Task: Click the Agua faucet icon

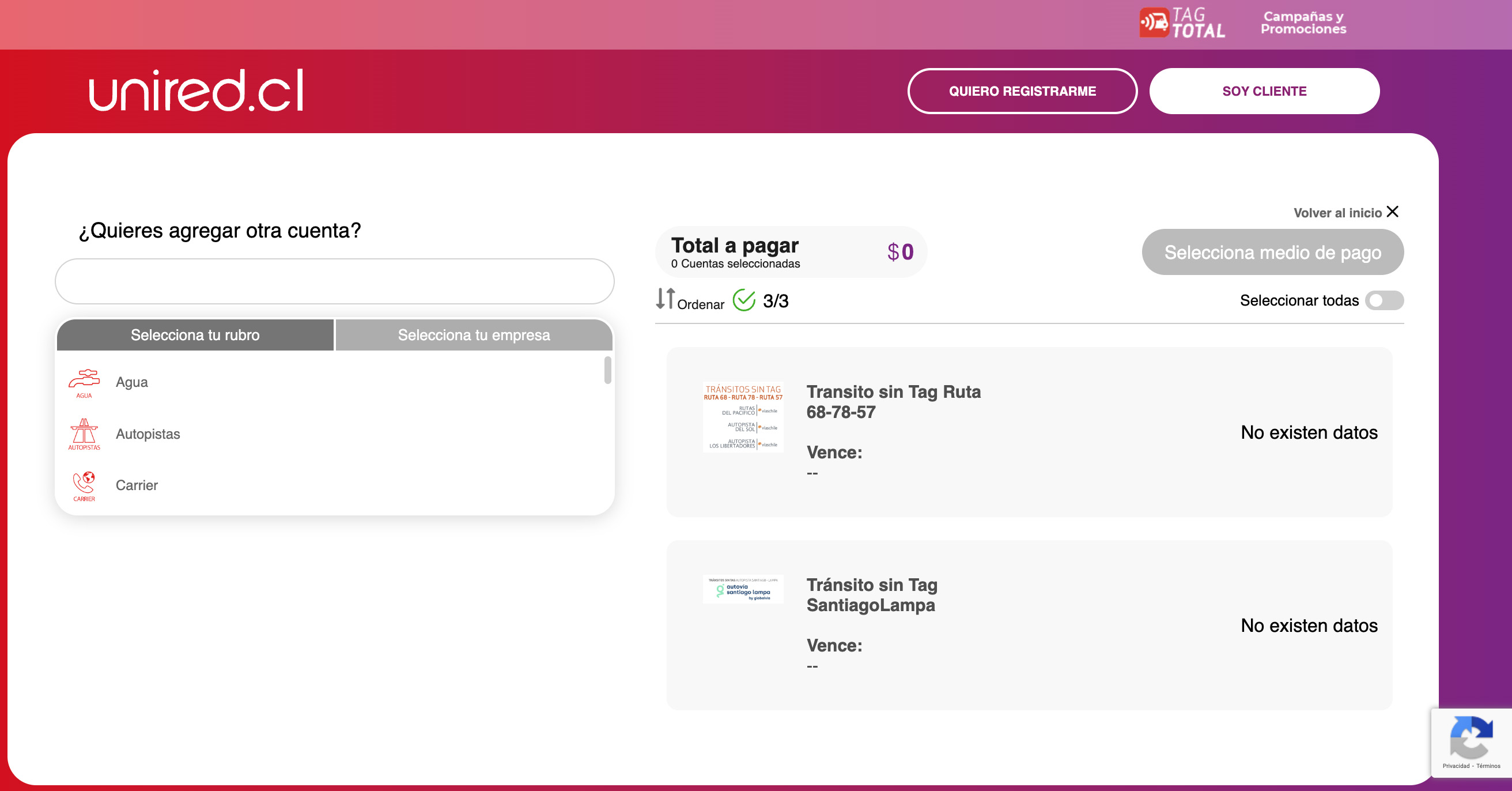Action: tap(84, 382)
